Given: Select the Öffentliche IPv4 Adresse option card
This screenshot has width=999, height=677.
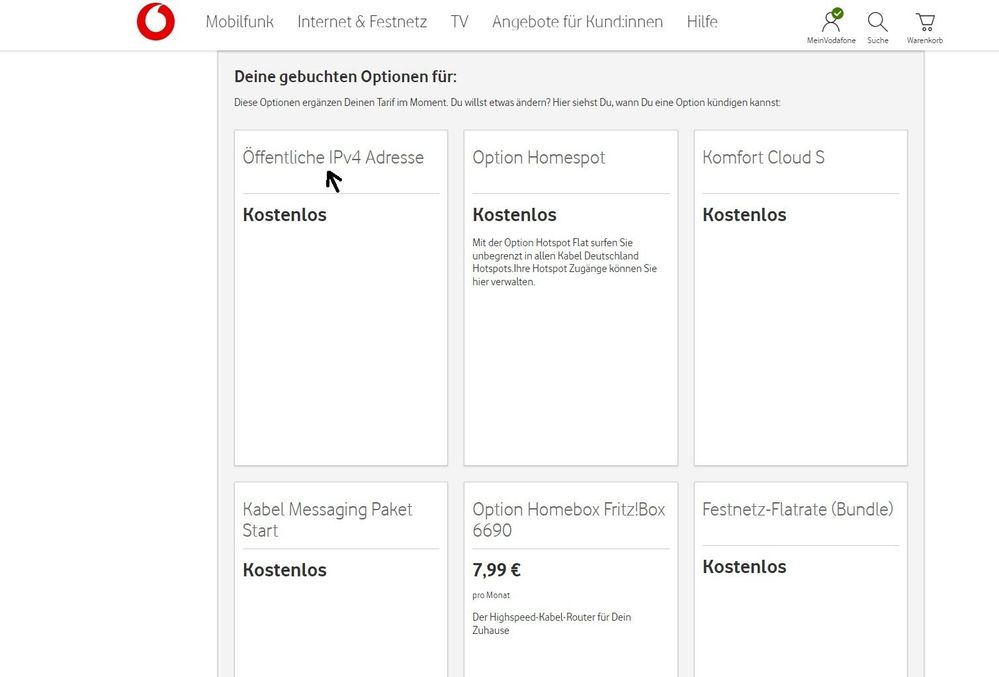Looking at the screenshot, I should [340, 295].
